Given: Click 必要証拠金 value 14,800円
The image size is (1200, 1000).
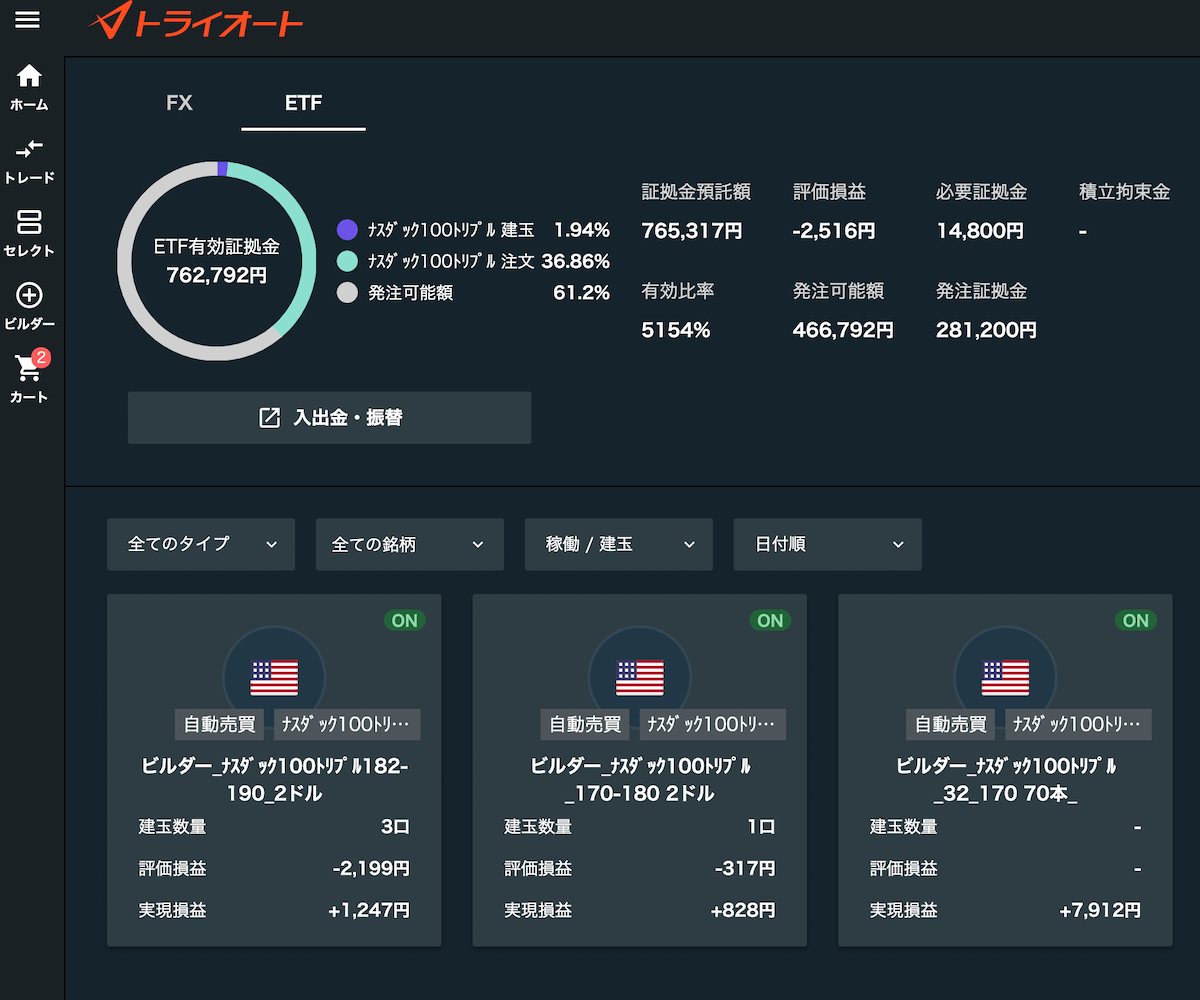Looking at the screenshot, I should (x=980, y=231).
